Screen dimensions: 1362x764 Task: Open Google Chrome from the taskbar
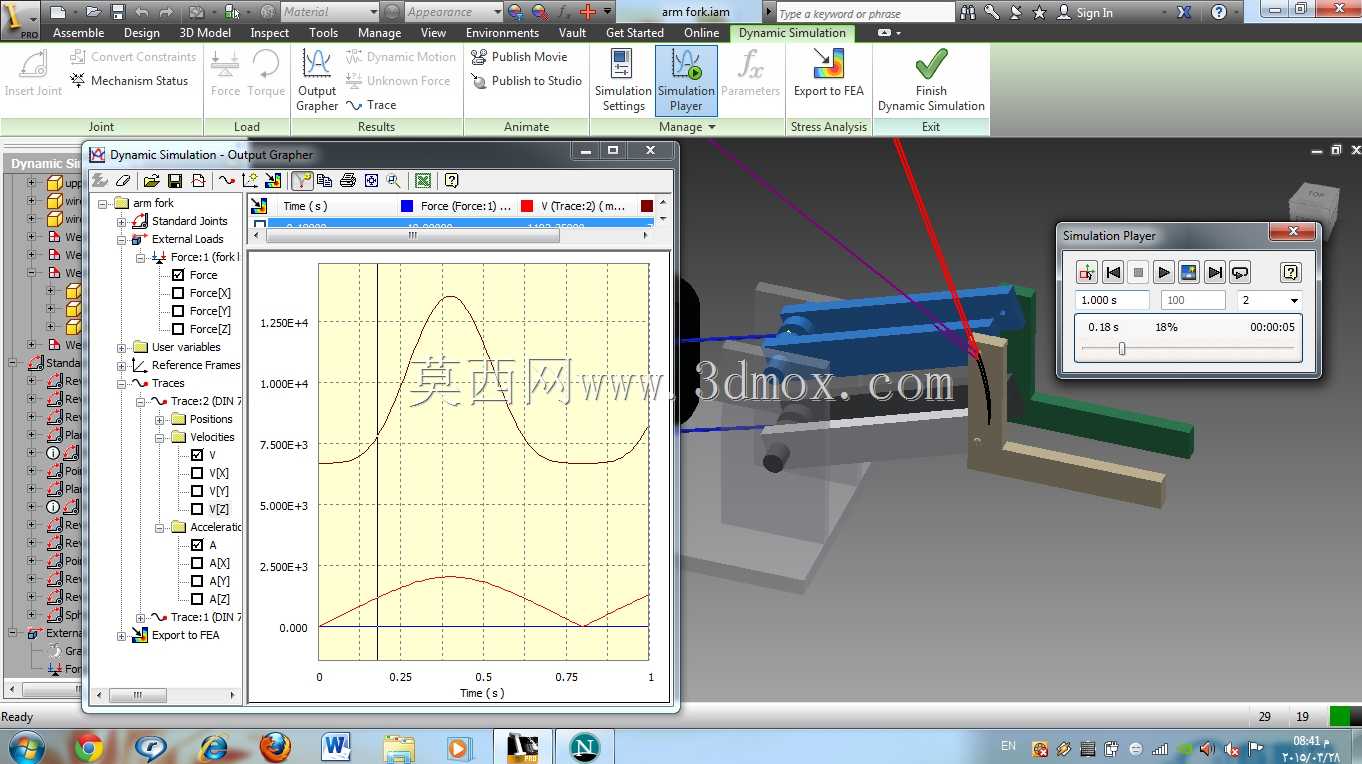click(88, 747)
